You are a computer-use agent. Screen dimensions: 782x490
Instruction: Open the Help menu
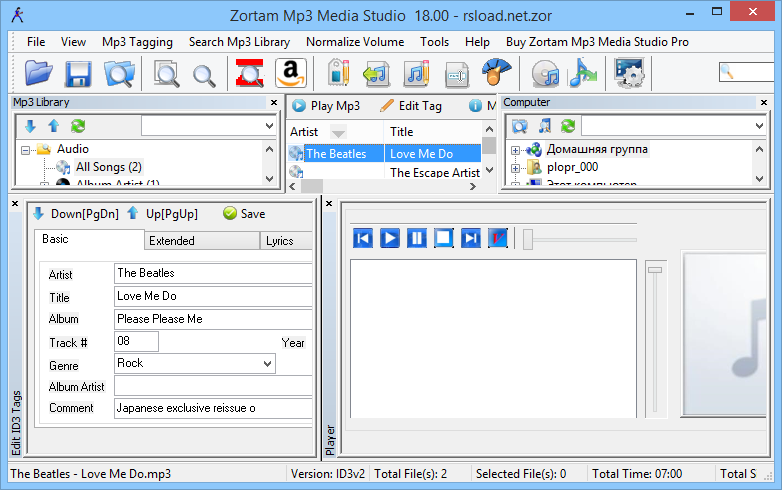pos(477,42)
